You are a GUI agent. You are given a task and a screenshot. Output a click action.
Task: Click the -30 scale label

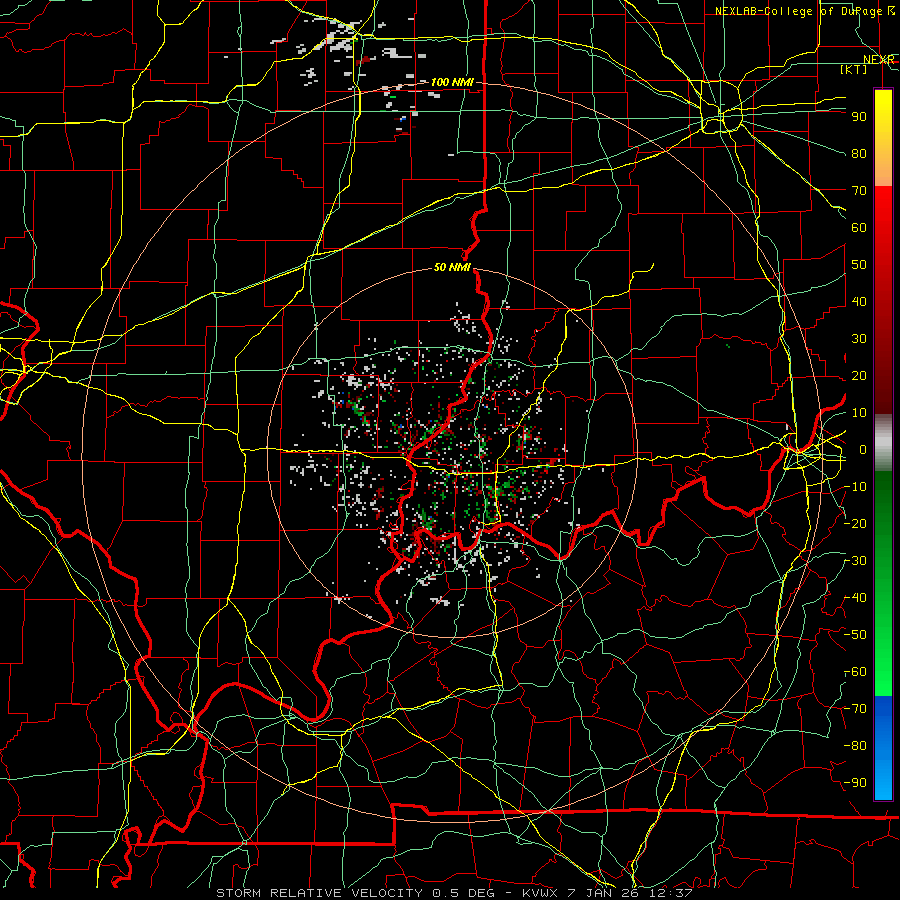(855, 560)
